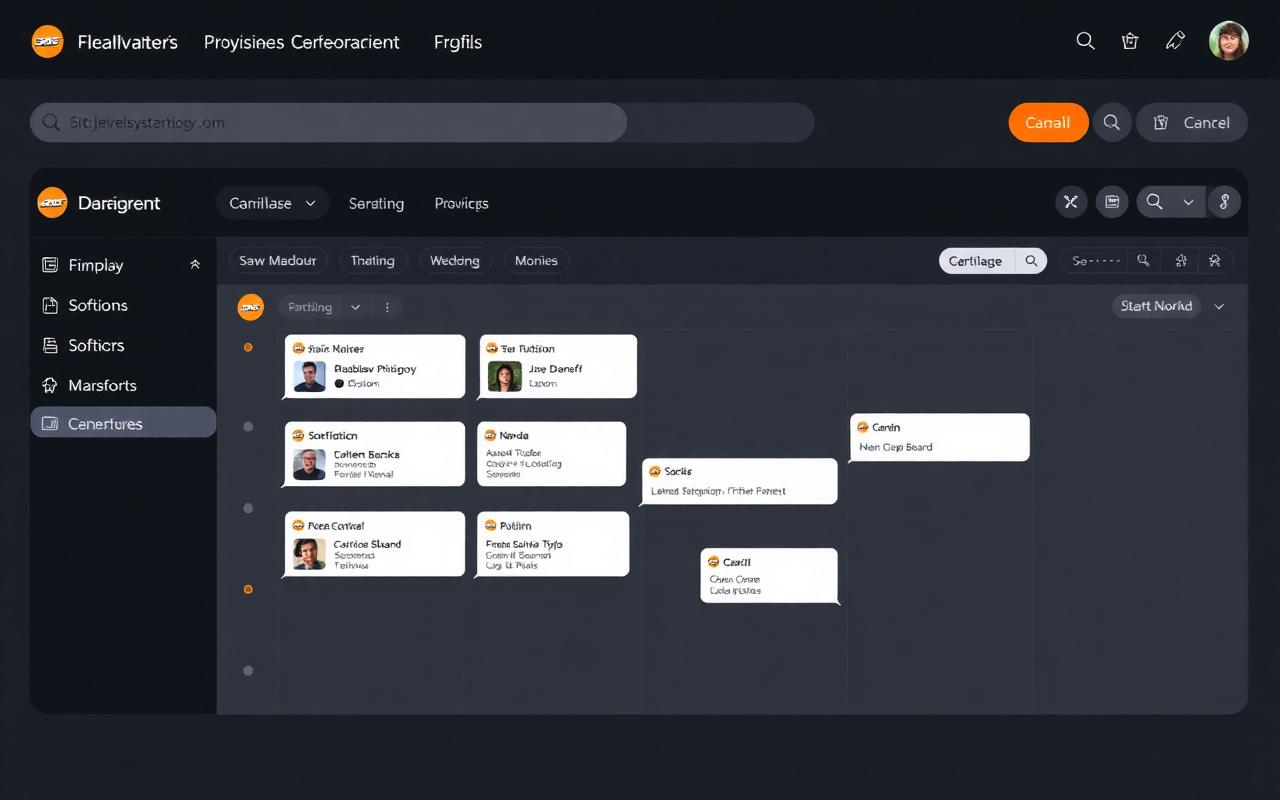Viewport: 1280px width, 800px height.
Task: Select the Thating filter chip
Action: [x=373, y=260]
